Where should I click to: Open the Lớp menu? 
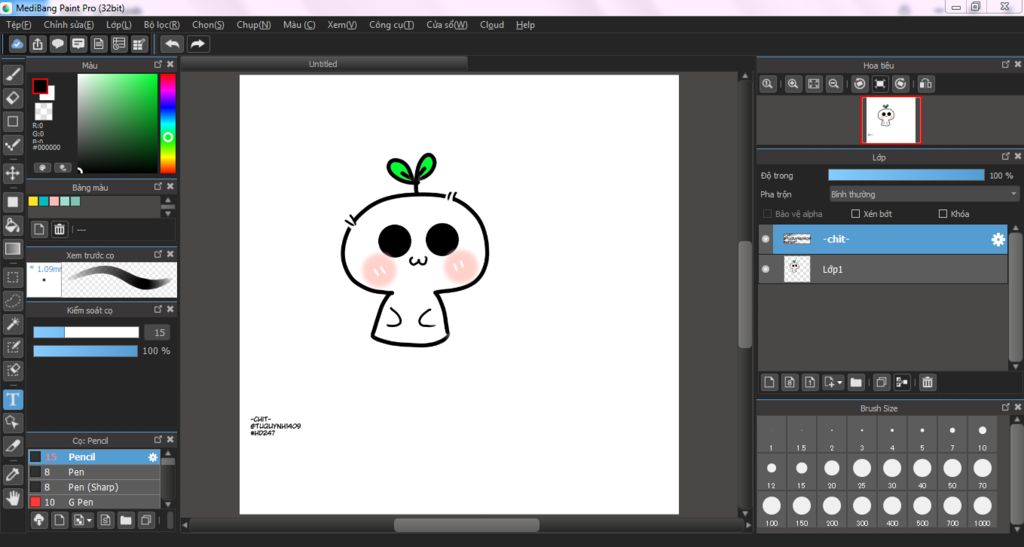[119, 25]
